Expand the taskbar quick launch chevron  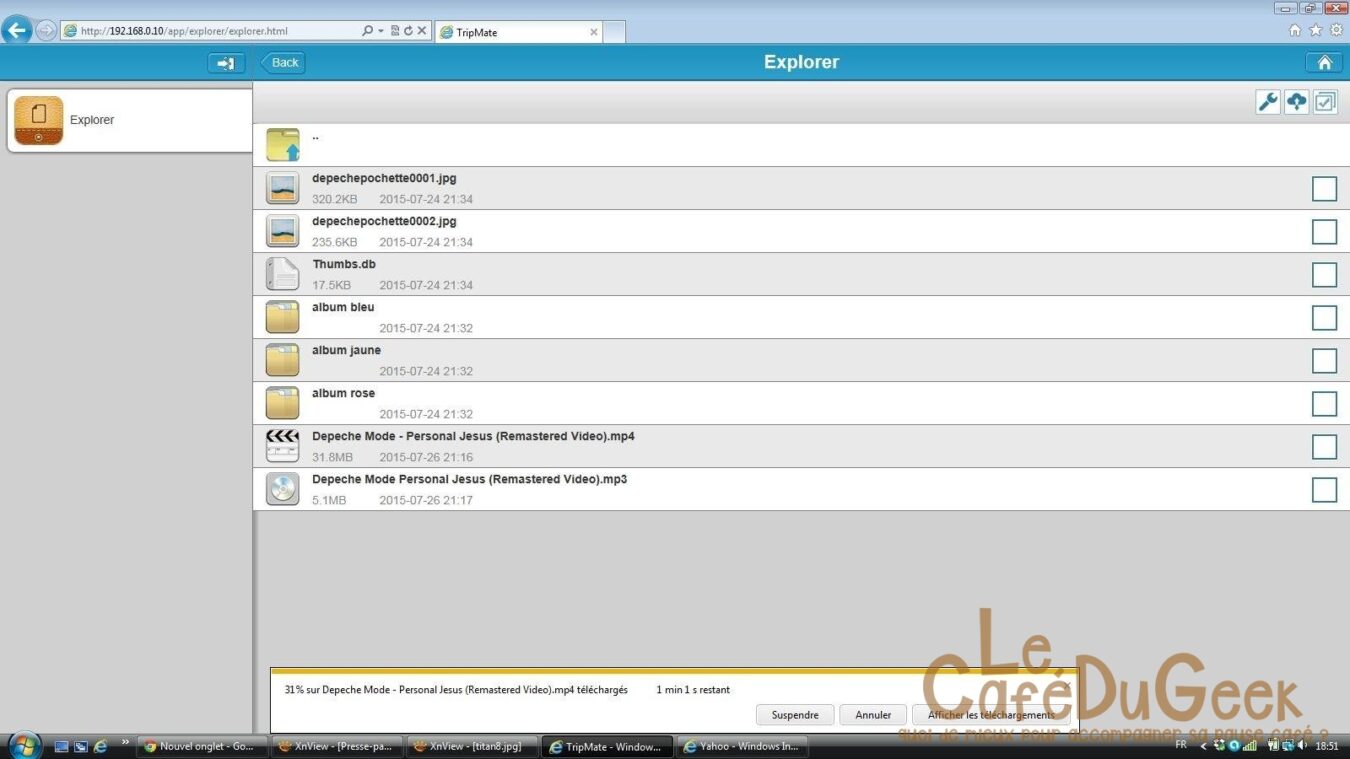[x=125, y=743]
